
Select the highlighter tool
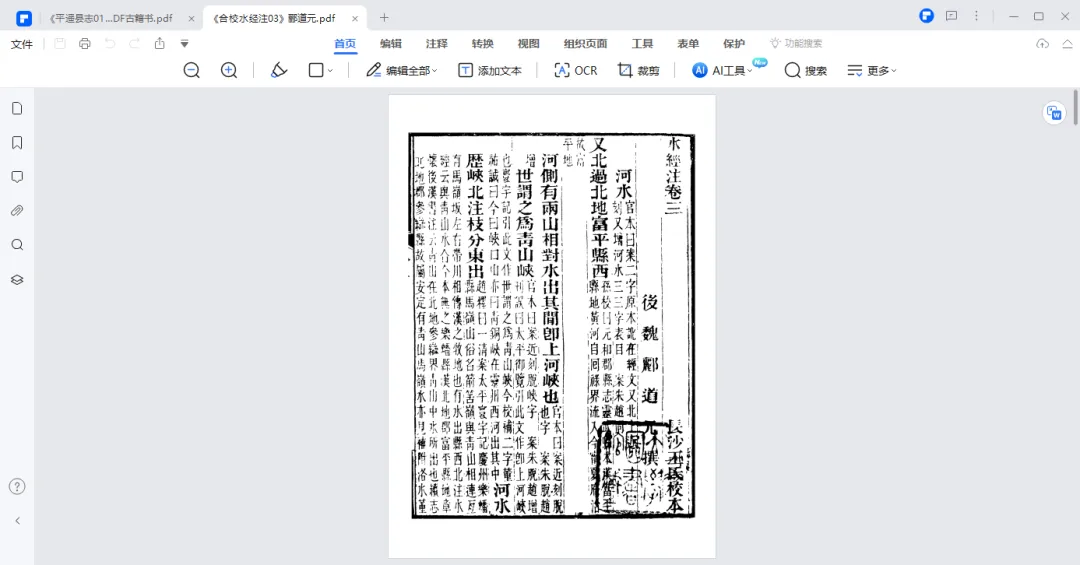click(279, 70)
